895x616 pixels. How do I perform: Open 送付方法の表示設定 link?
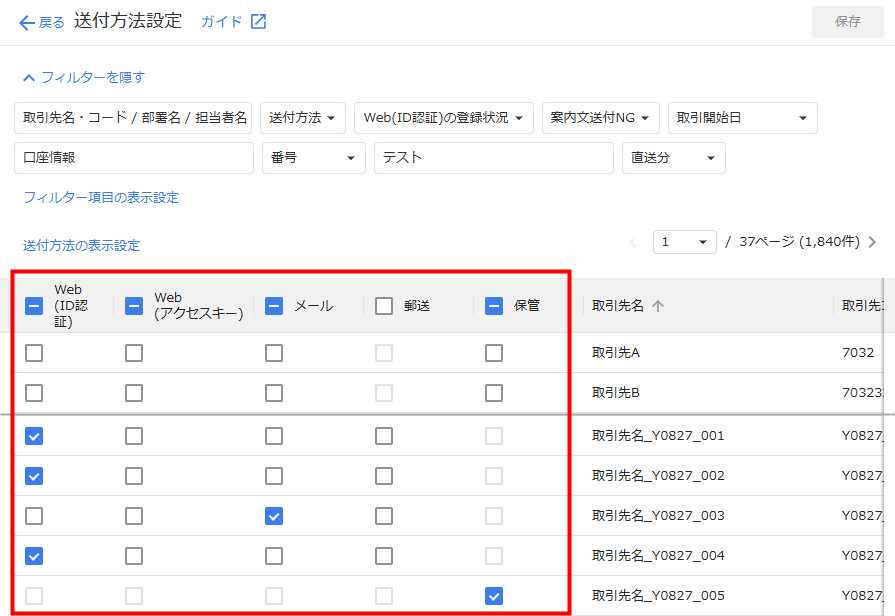[81, 246]
